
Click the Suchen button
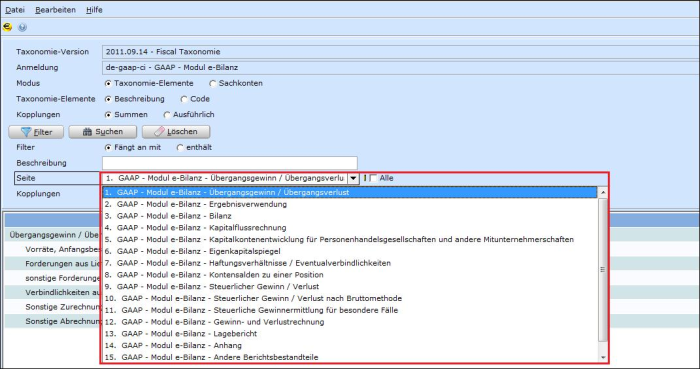pyautogui.click(x=103, y=132)
